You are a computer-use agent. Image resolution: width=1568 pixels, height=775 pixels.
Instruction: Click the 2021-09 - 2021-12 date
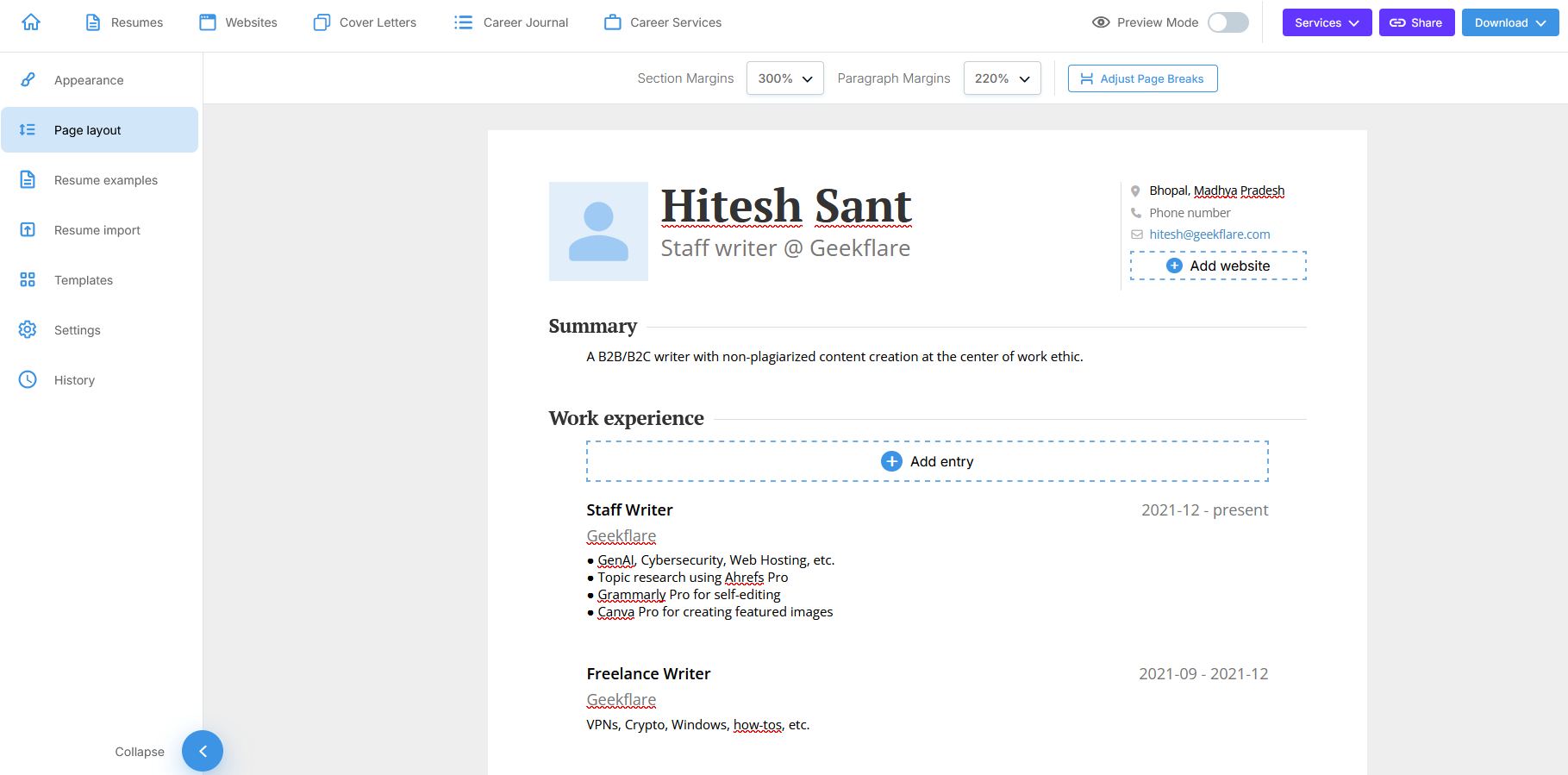coord(1203,674)
